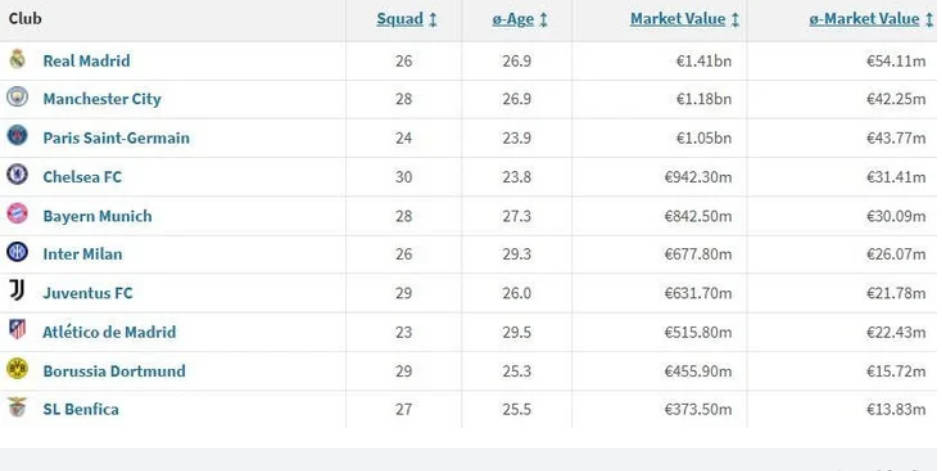Click the Atlético de Madrid crest
The image size is (942, 471).
point(17,329)
